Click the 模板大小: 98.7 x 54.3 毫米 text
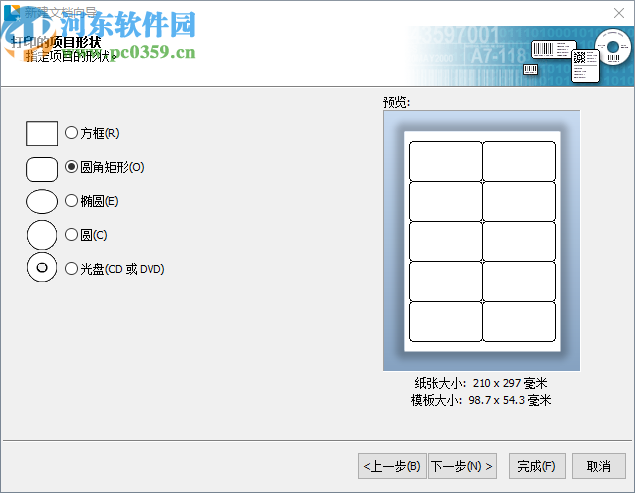 tap(481, 400)
